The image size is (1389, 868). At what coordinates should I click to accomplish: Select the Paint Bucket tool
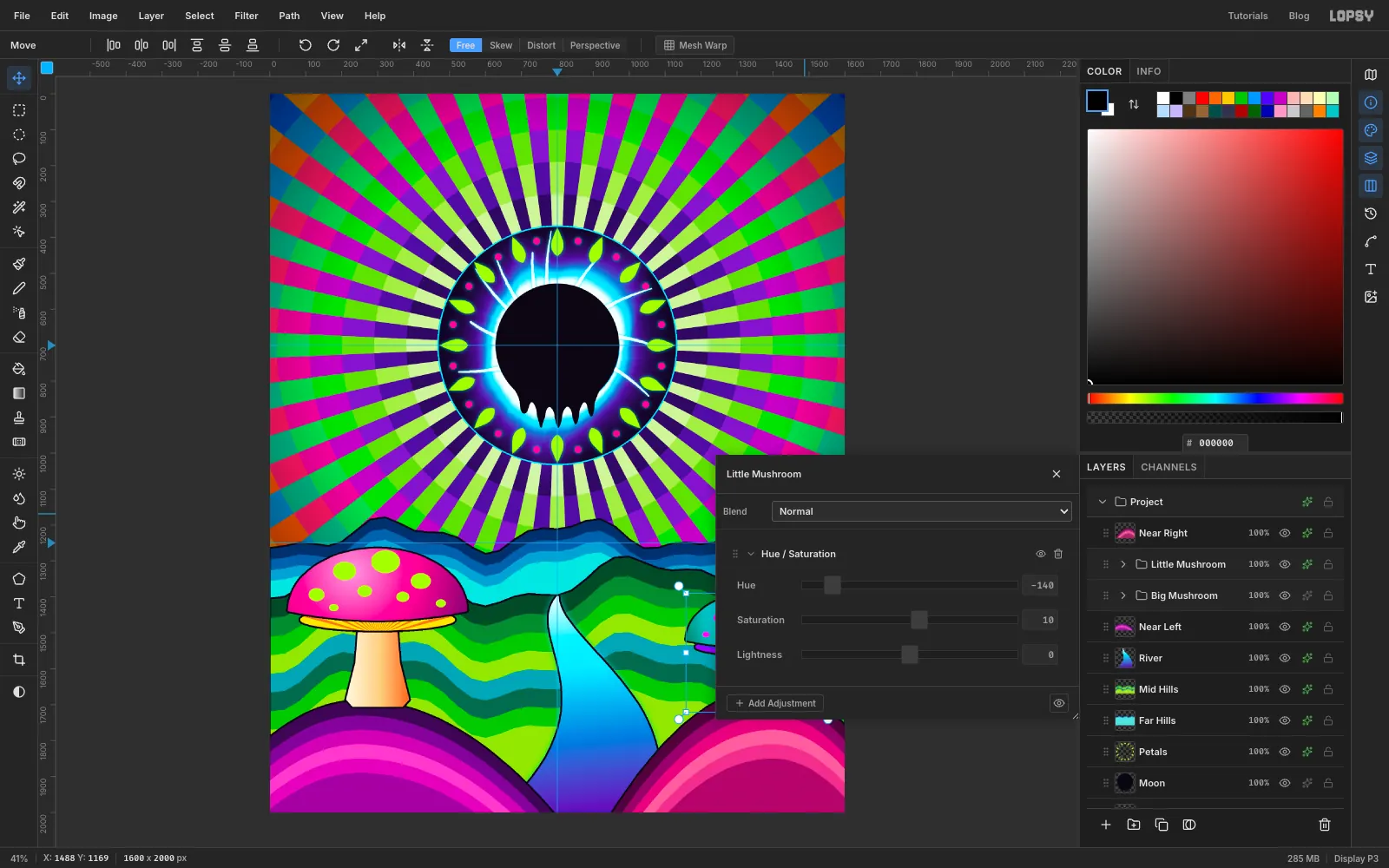[19, 369]
